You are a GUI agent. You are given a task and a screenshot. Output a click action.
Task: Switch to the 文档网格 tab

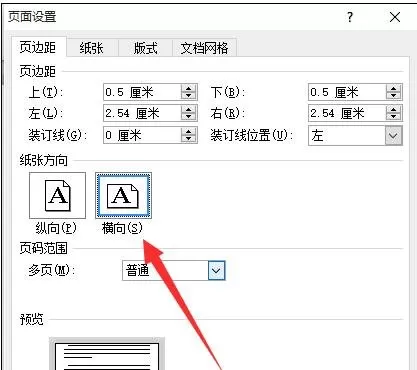point(204,48)
